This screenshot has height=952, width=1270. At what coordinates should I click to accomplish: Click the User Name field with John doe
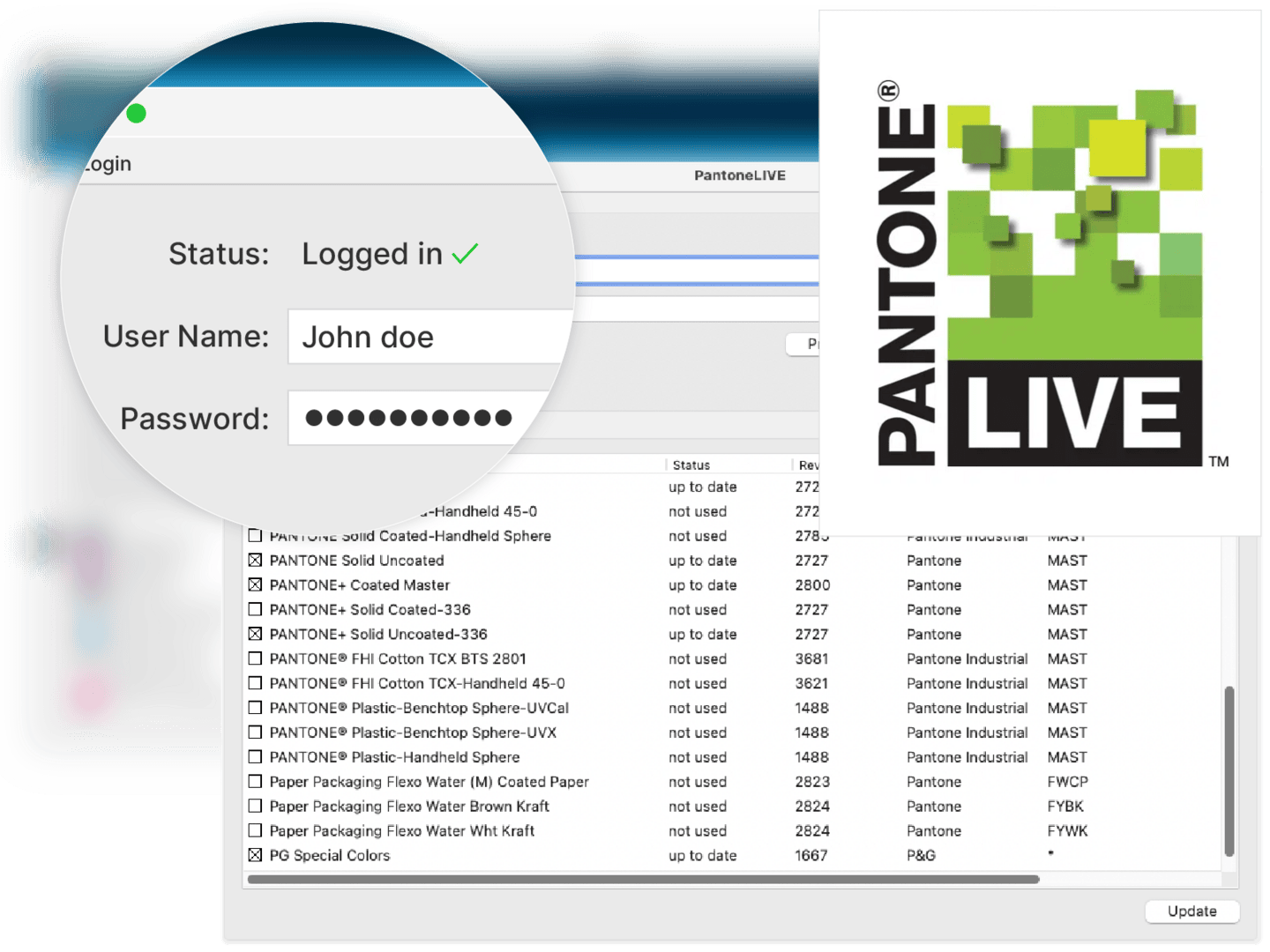click(x=430, y=337)
